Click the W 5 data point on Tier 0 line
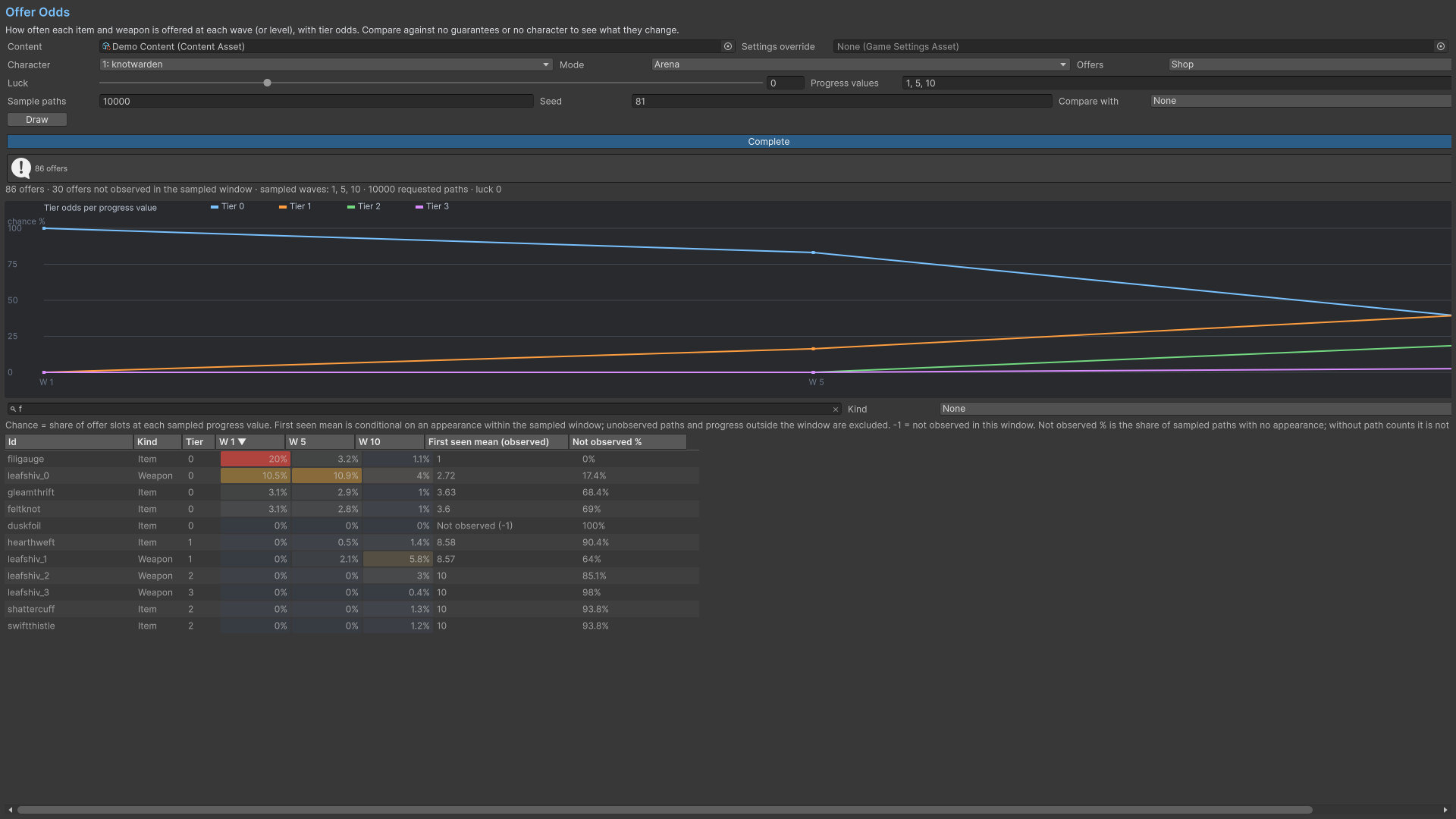Image resolution: width=1456 pixels, height=819 pixels. (x=814, y=253)
